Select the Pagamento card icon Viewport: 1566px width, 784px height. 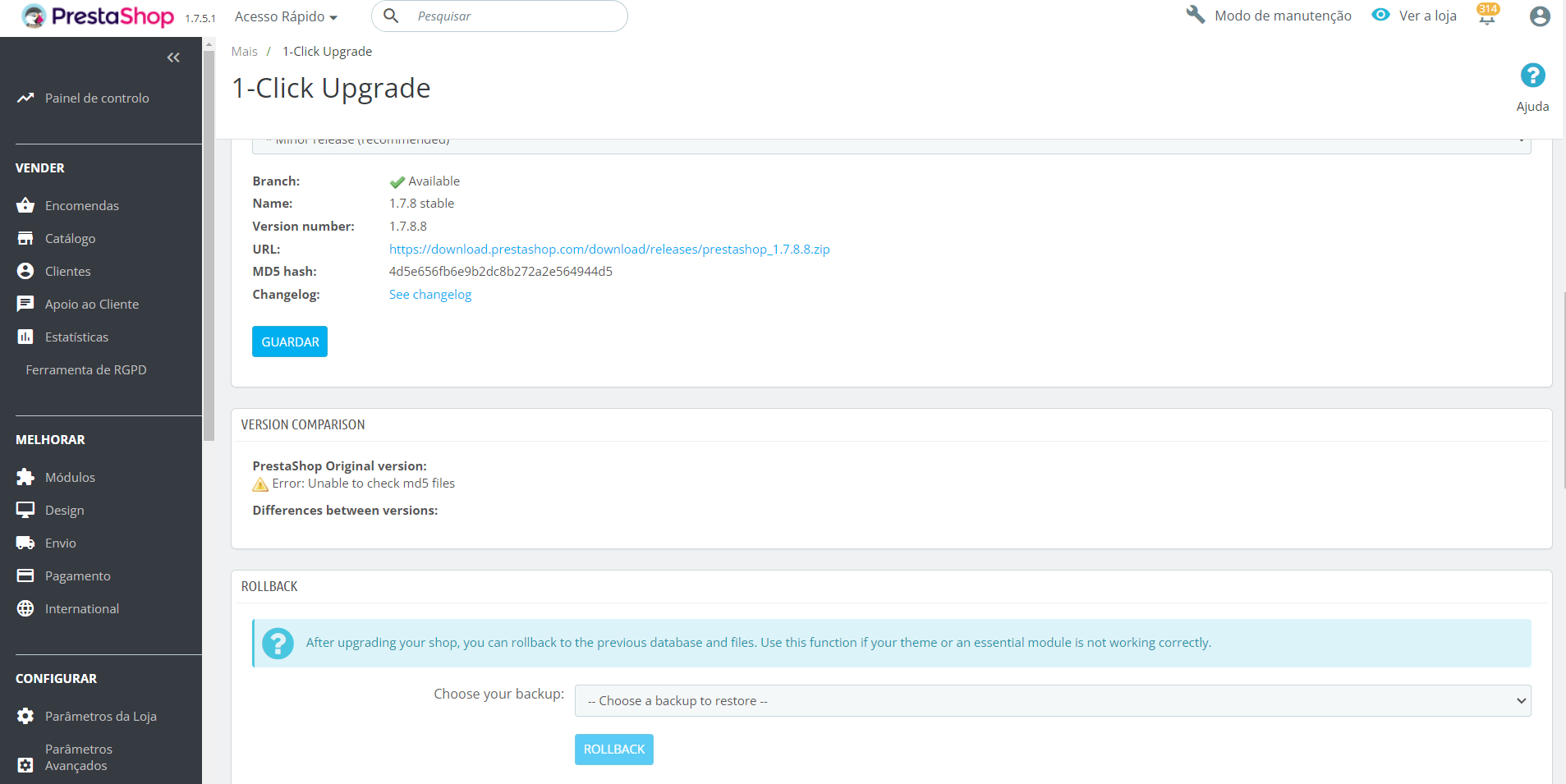click(25, 575)
